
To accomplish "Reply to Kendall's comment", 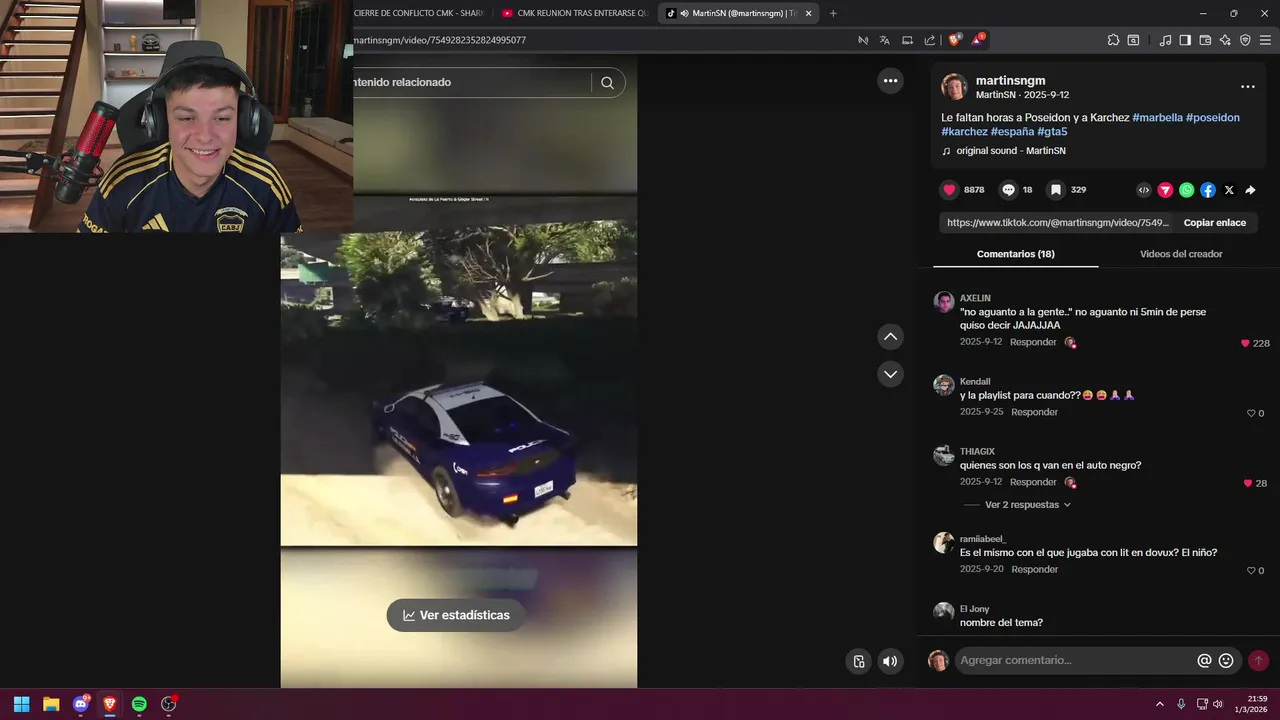I will pyautogui.click(x=1034, y=412).
